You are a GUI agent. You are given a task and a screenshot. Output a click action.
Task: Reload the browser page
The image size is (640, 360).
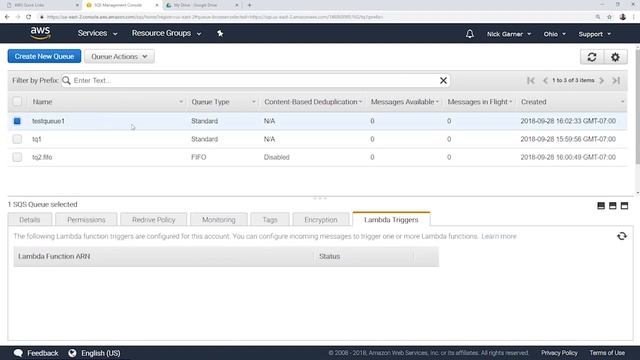coord(28,17)
